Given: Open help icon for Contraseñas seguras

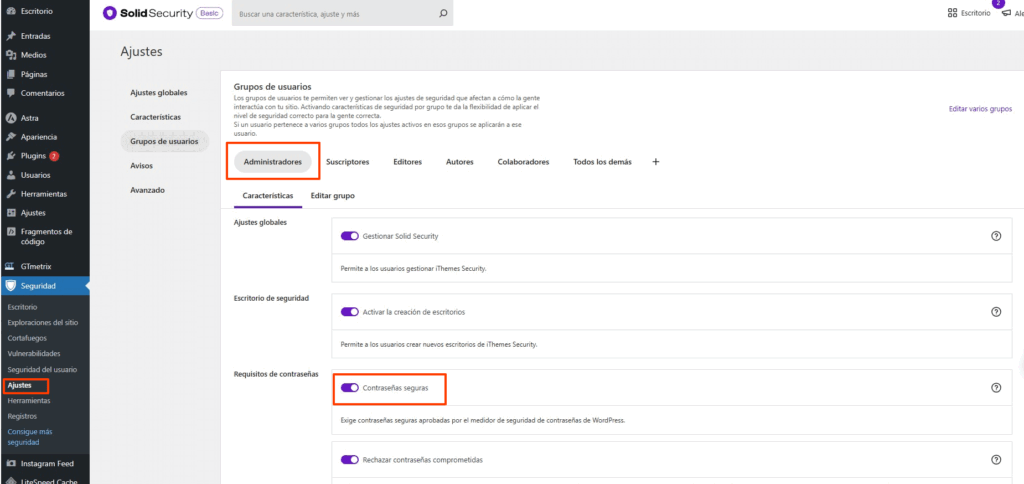Looking at the screenshot, I should point(996,387).
